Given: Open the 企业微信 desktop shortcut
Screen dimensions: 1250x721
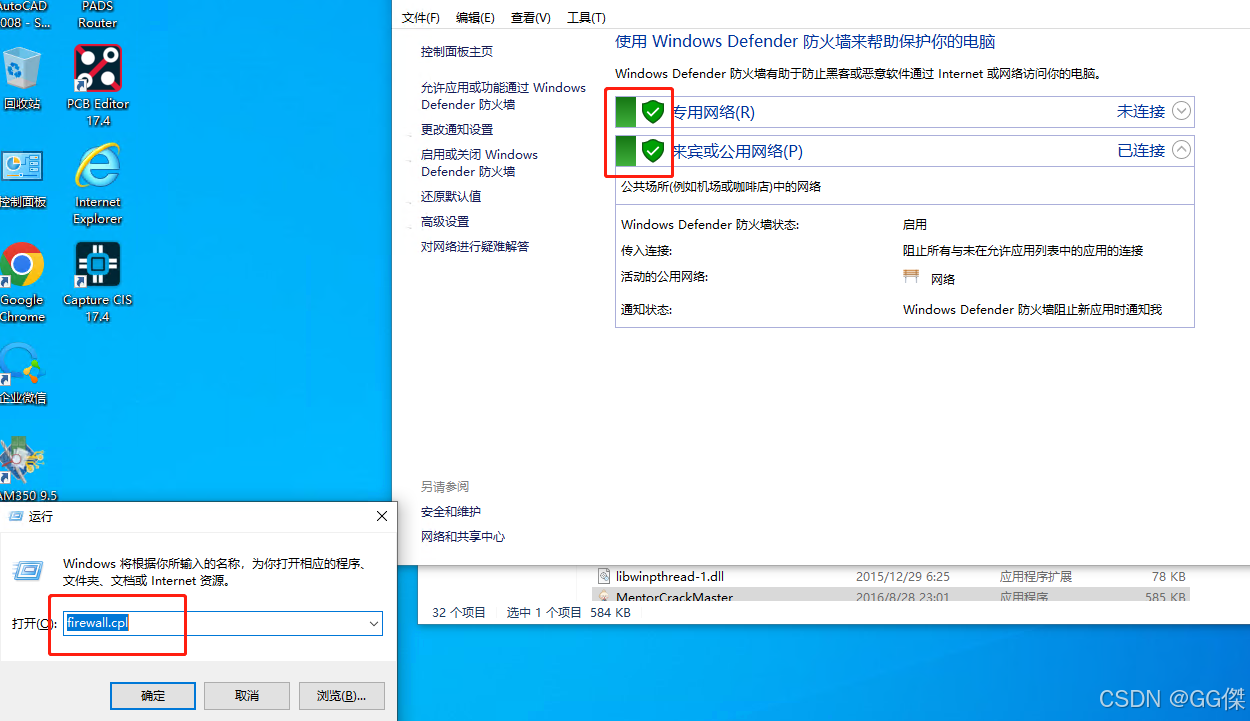Looking at the screenshot, I should click(x=22, y=374).
